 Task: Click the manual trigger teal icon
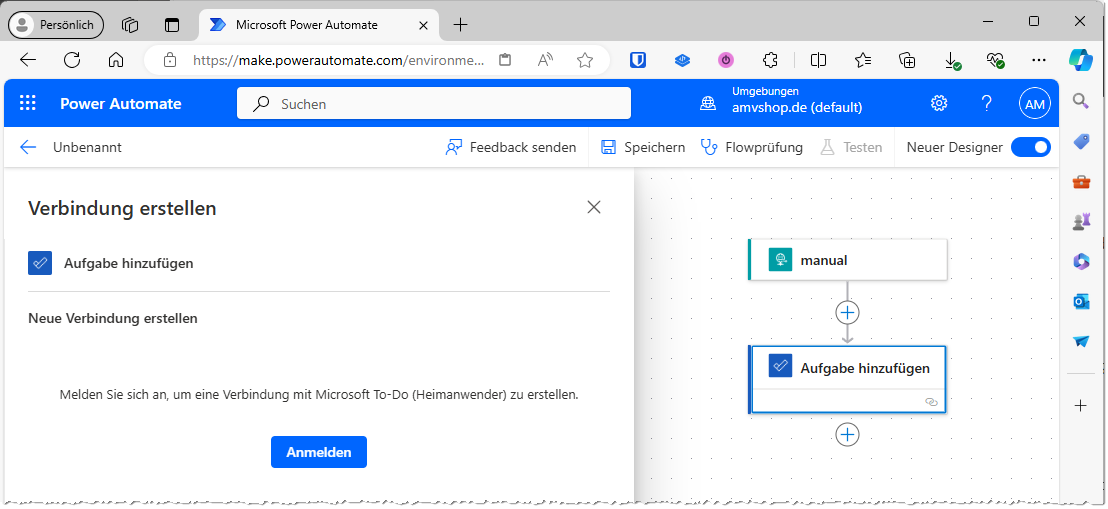pyautogui.click(x=781, y=260)
